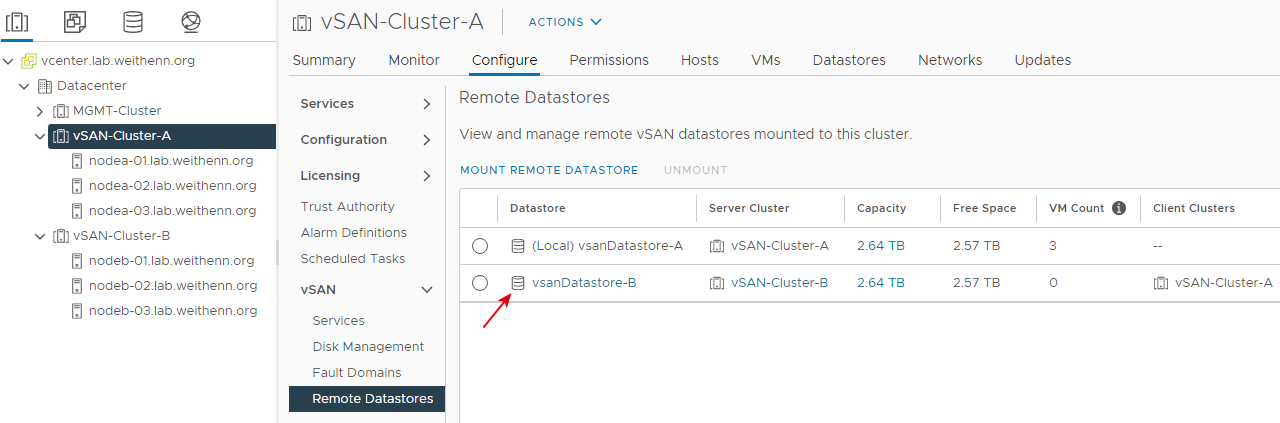Collapse the vSAN-Cluster-B tree node
Image resolution: width=1280 pixels, height=423 pixels.
[x=40, y=237]
